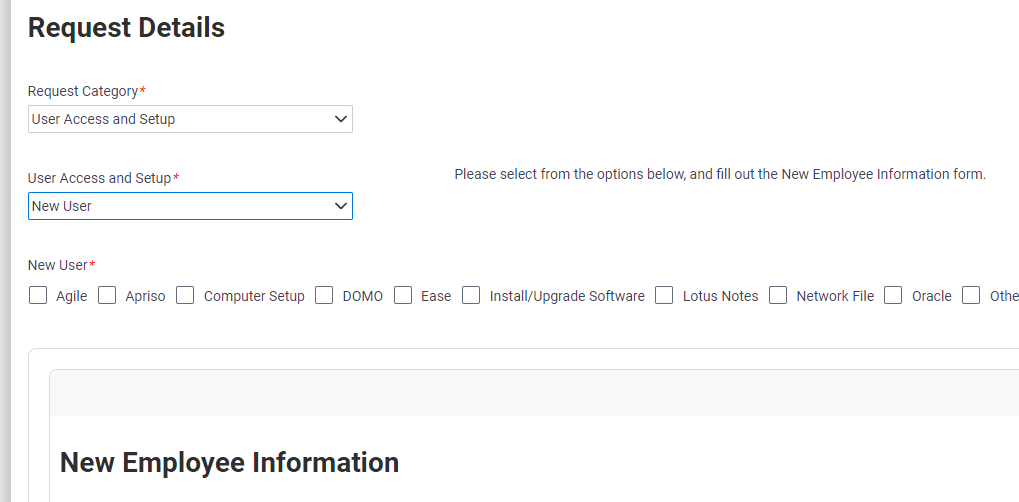Click the New User field label

tap(58, 265)
